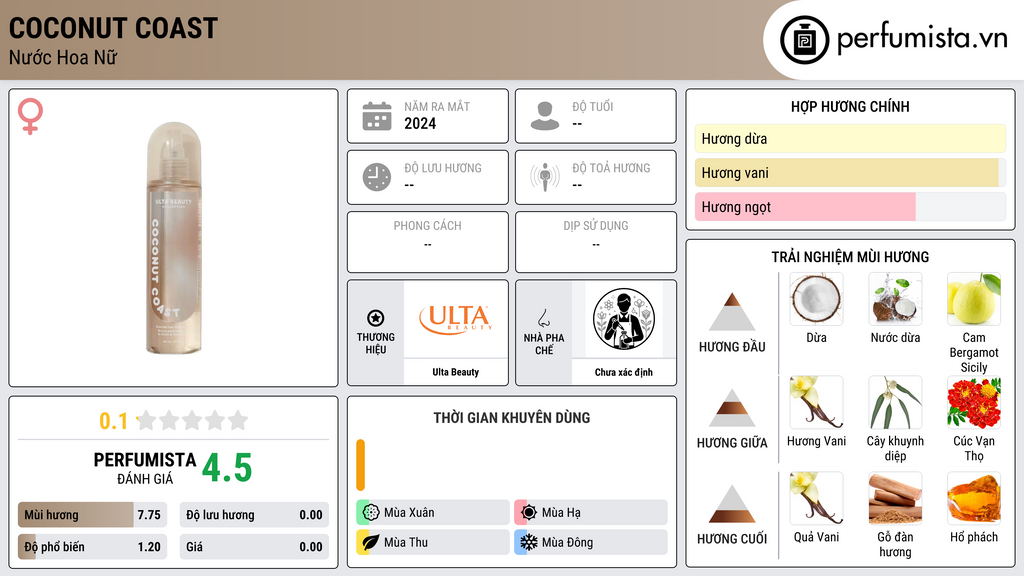Open the Ulta Beauty brand logo
Screen dimensions: 1024x576
[455, 319]
